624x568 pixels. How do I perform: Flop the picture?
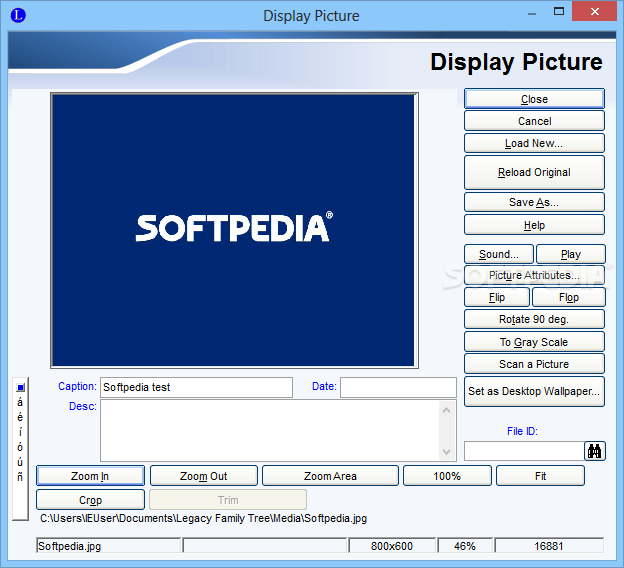[x=569, y=297]
